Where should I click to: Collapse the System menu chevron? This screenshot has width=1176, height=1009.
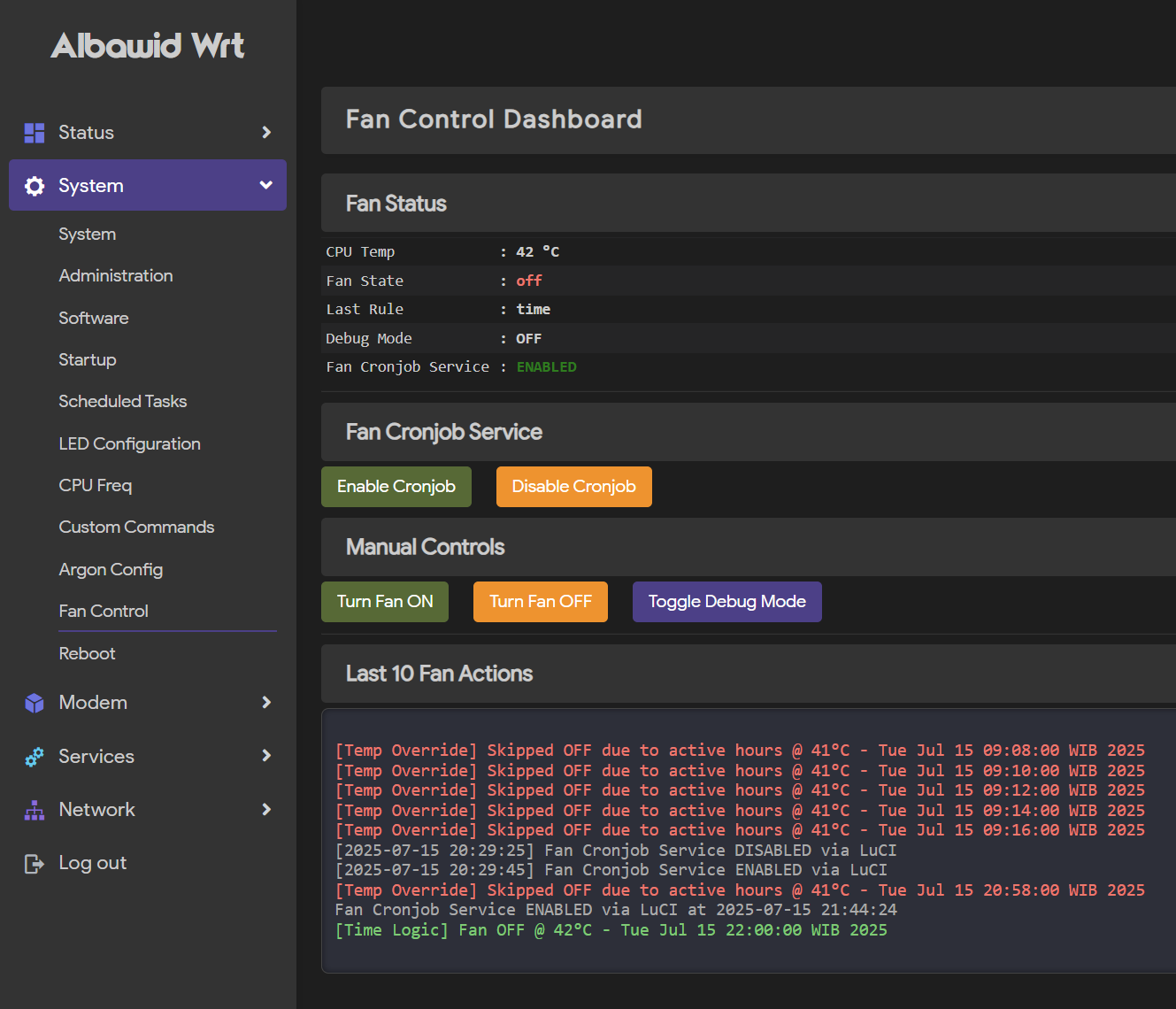point(266,185)
